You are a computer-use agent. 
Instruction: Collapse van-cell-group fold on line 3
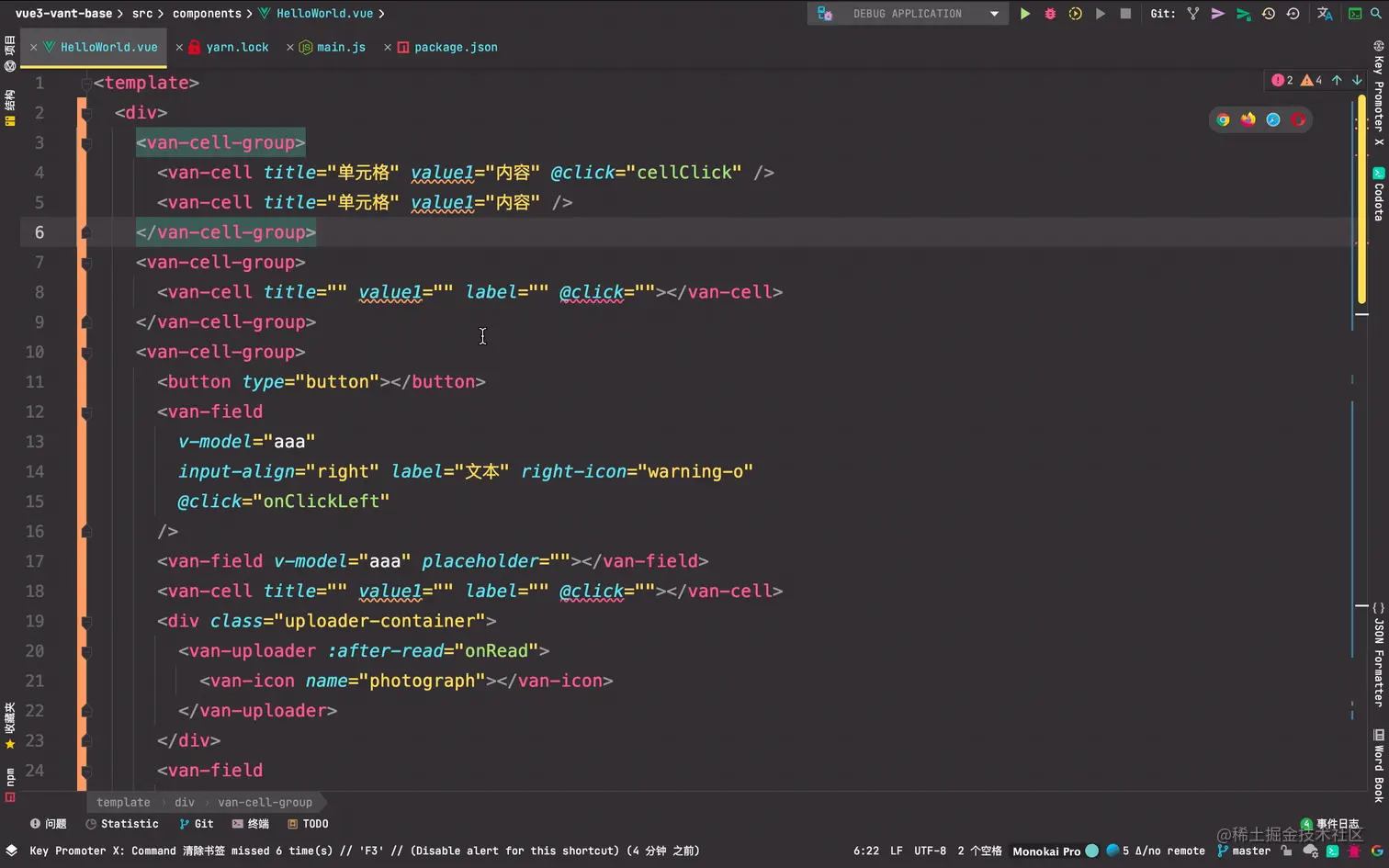pos(86,142)
